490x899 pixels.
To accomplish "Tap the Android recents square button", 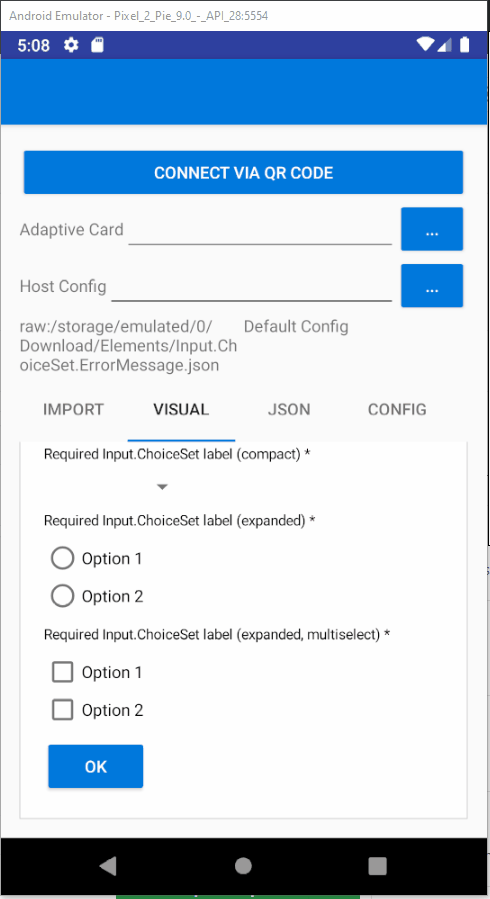I will pyautogui.click(x=377, y=865).
